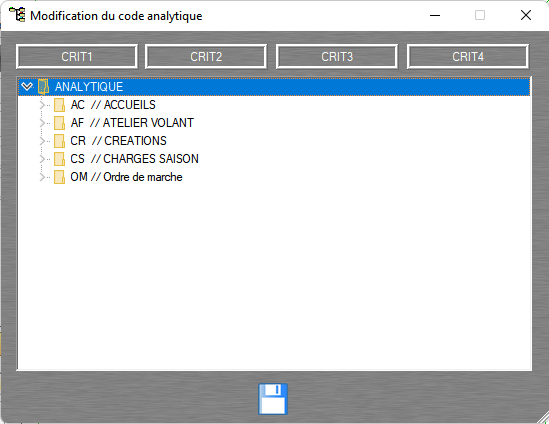The height and width of the screenshot is (424, 549).
Task: Click the CRIT1 button
Action: tap(77, 56)
